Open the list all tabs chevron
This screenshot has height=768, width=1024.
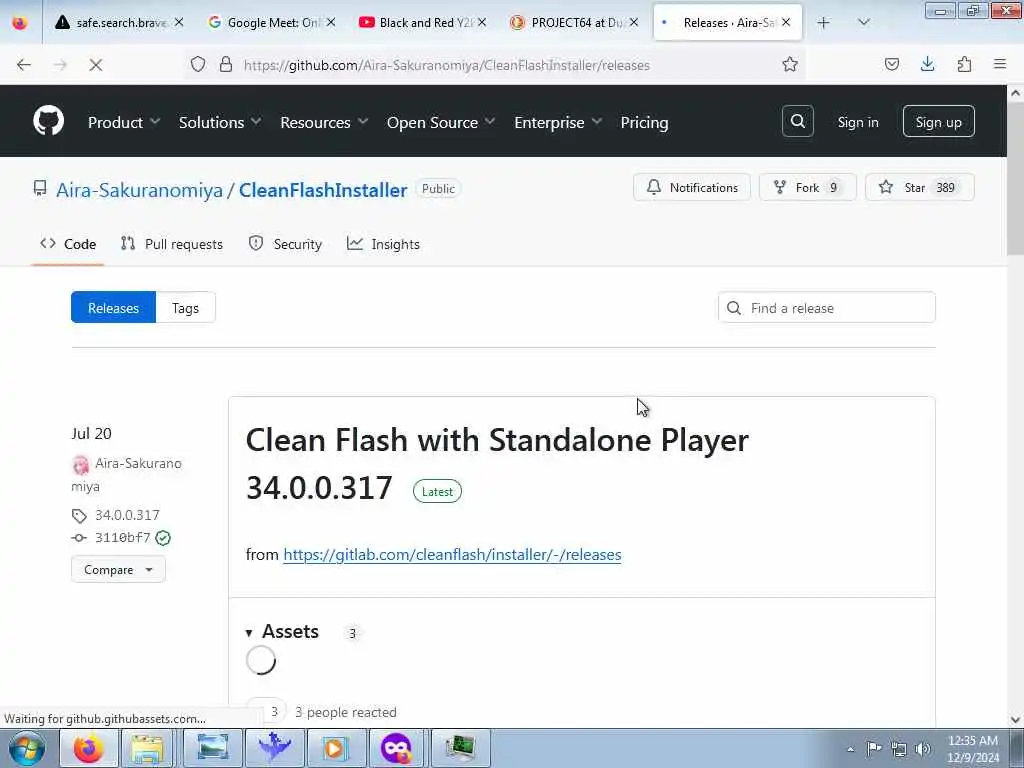pyautogui.click(x=863, y=23)
